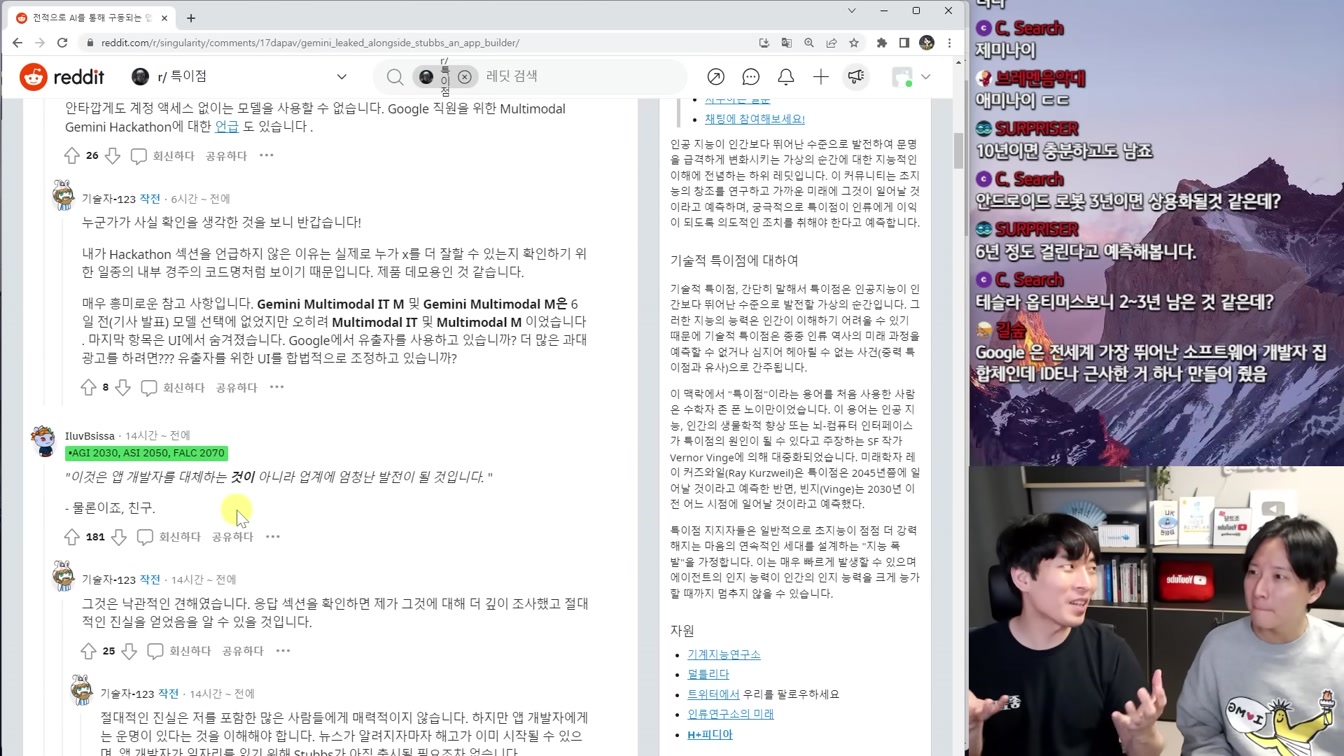This screenshot has height=756, width=1344.
Task: Downvote IluvBsissa's comment with 181 points
Action: tap(119, 537)
